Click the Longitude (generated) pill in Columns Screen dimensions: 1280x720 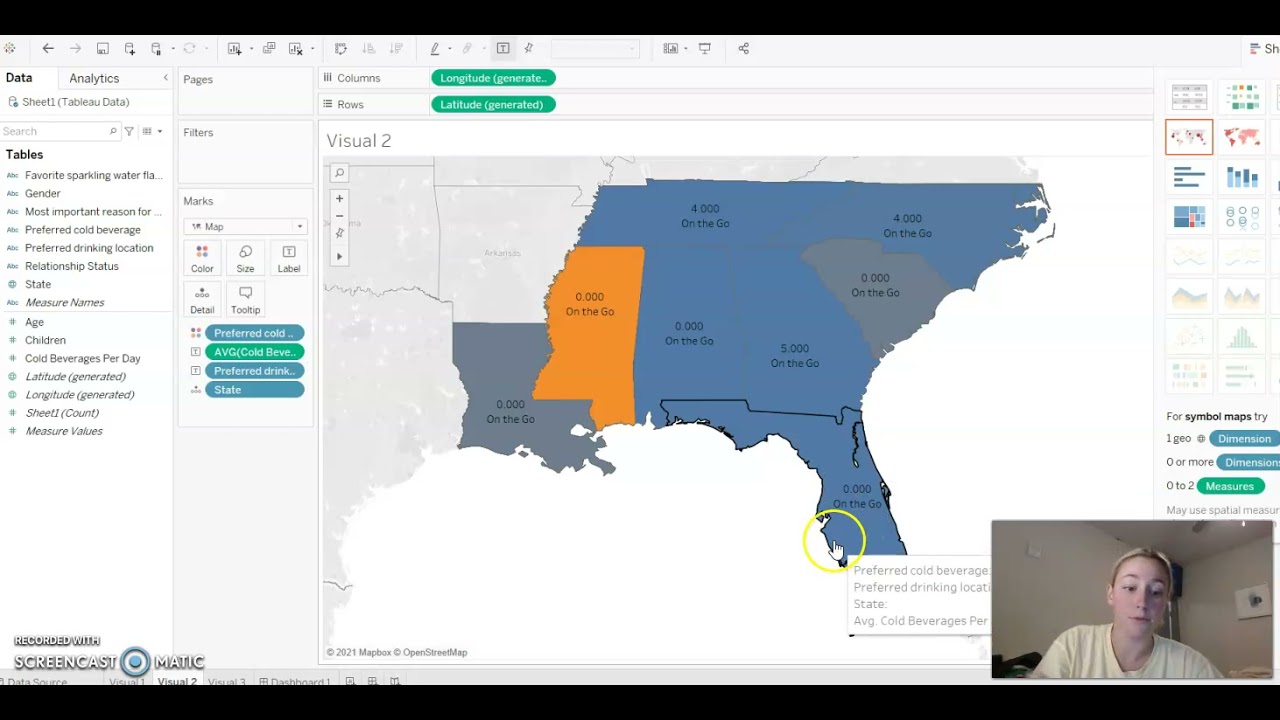[493, 78]
